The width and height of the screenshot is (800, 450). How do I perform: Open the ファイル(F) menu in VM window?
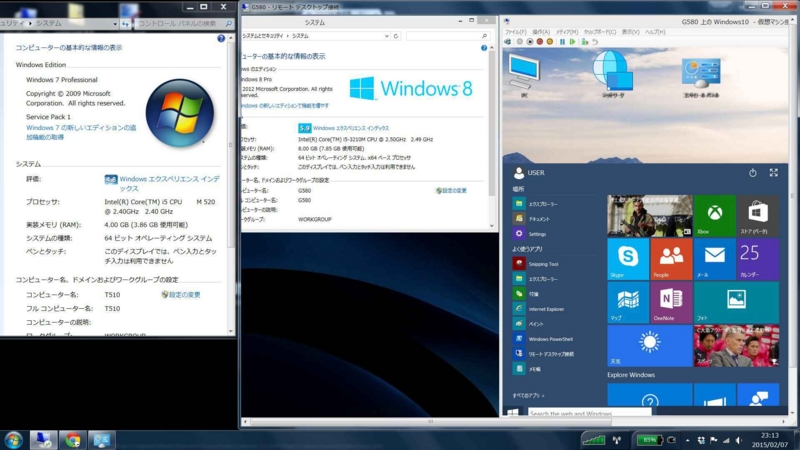(x=515, y=32)
